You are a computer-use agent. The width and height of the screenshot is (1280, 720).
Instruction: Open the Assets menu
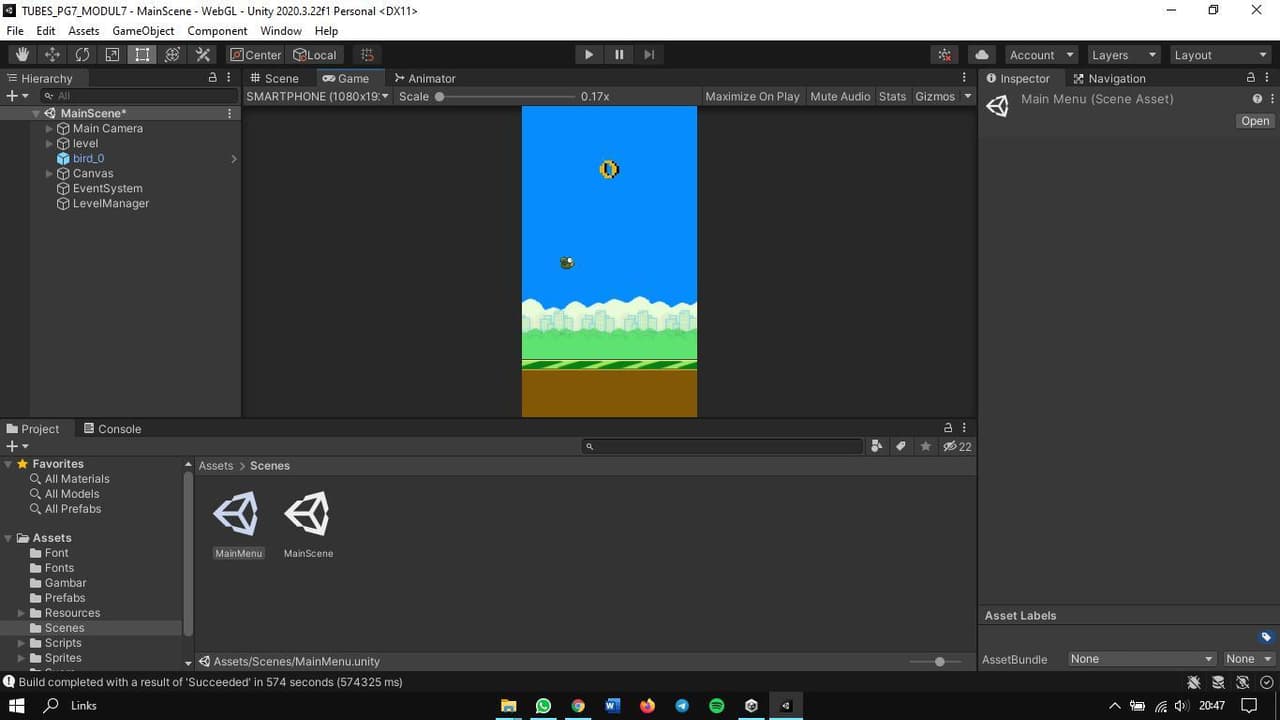(83, 31)
